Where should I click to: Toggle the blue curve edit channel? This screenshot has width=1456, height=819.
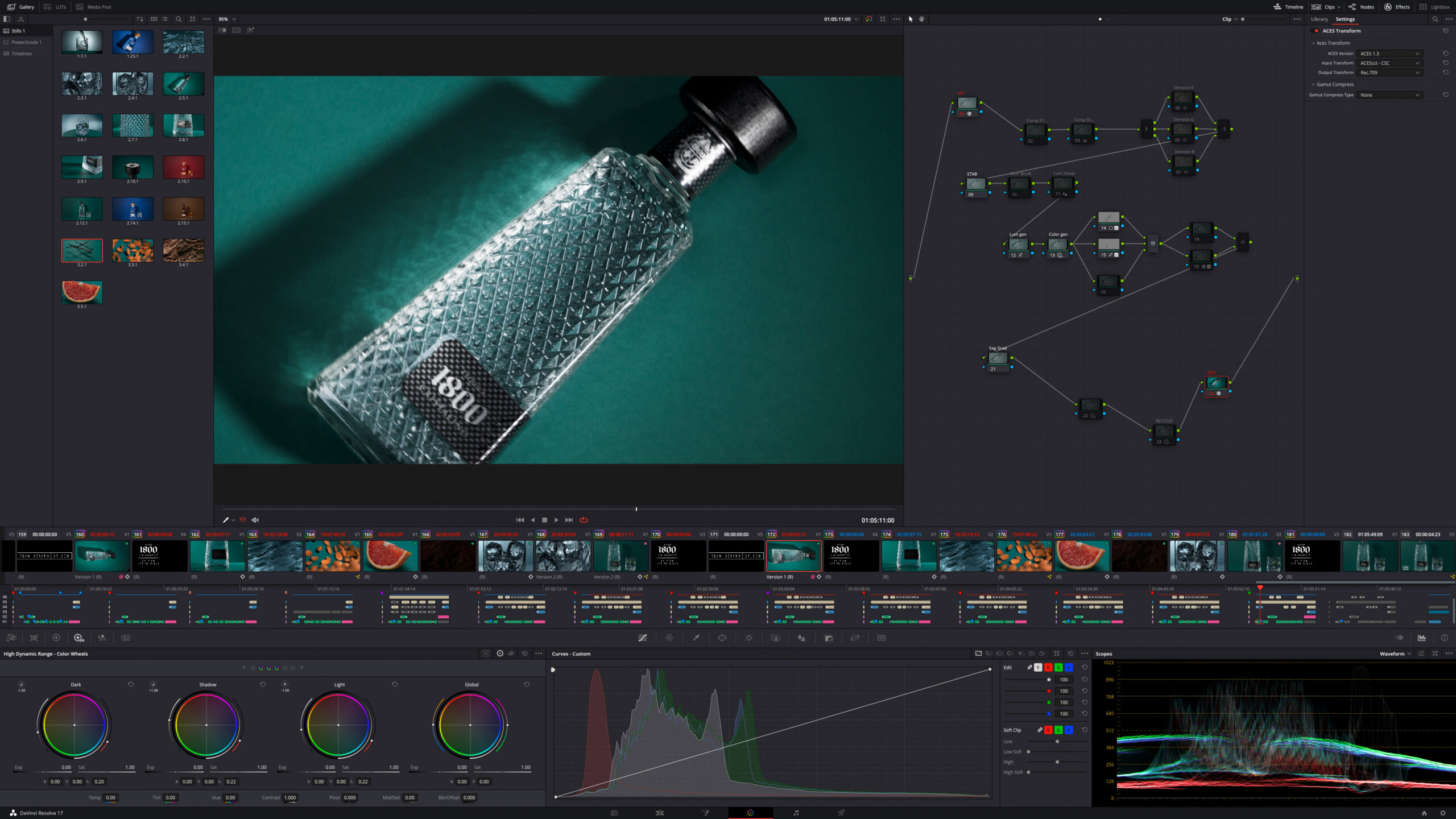pos(1069,667)
